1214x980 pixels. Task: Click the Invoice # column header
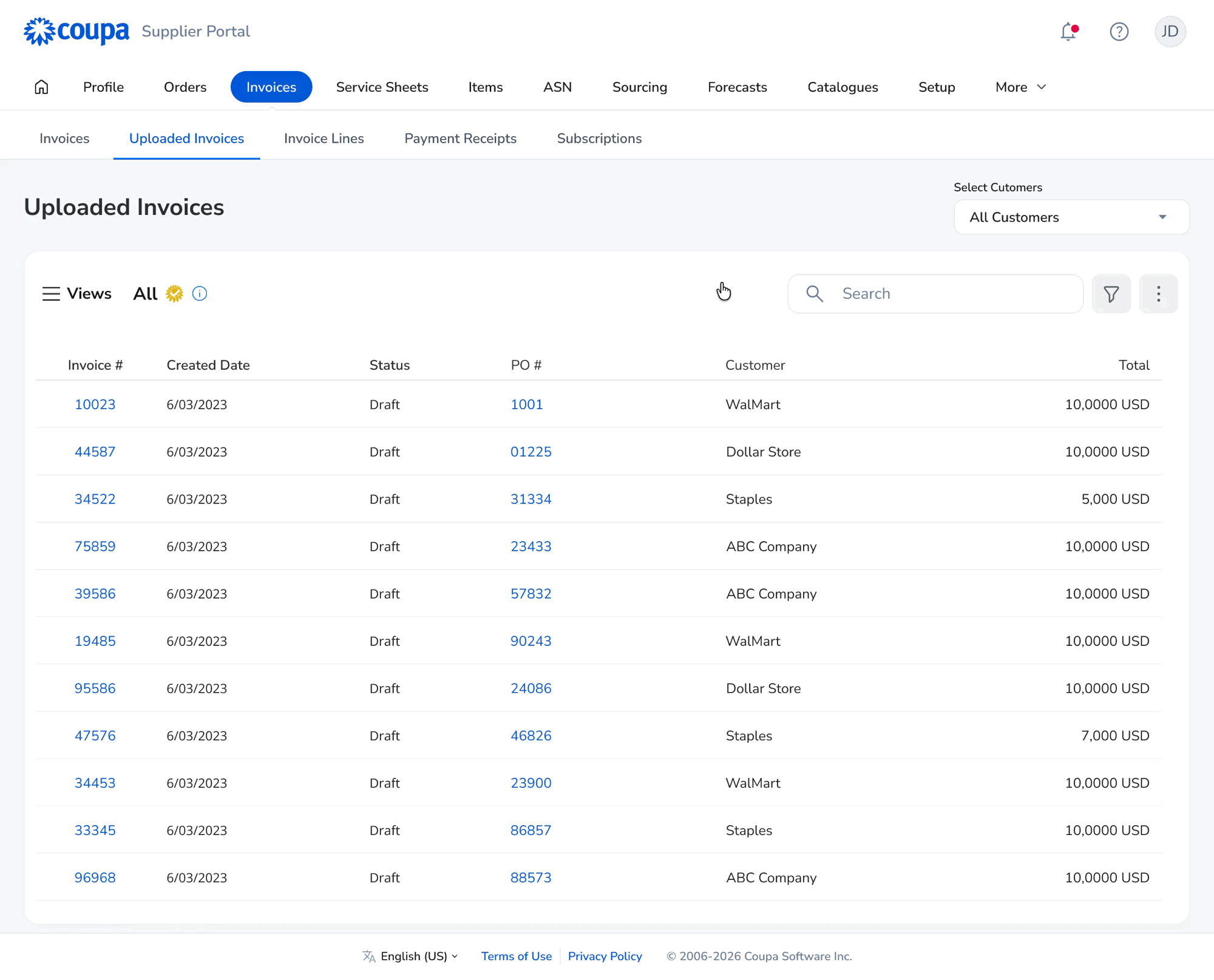pyautogui.click(x=95, y=365)
